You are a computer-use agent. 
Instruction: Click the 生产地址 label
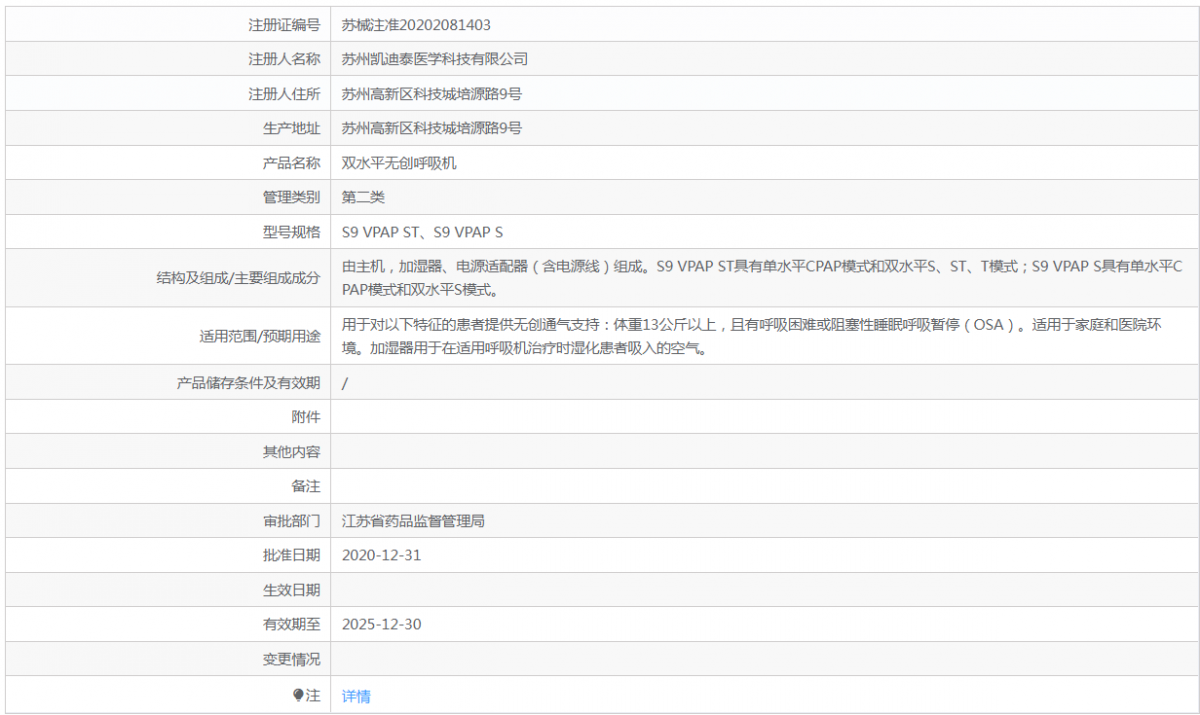[x=291, y=128]
